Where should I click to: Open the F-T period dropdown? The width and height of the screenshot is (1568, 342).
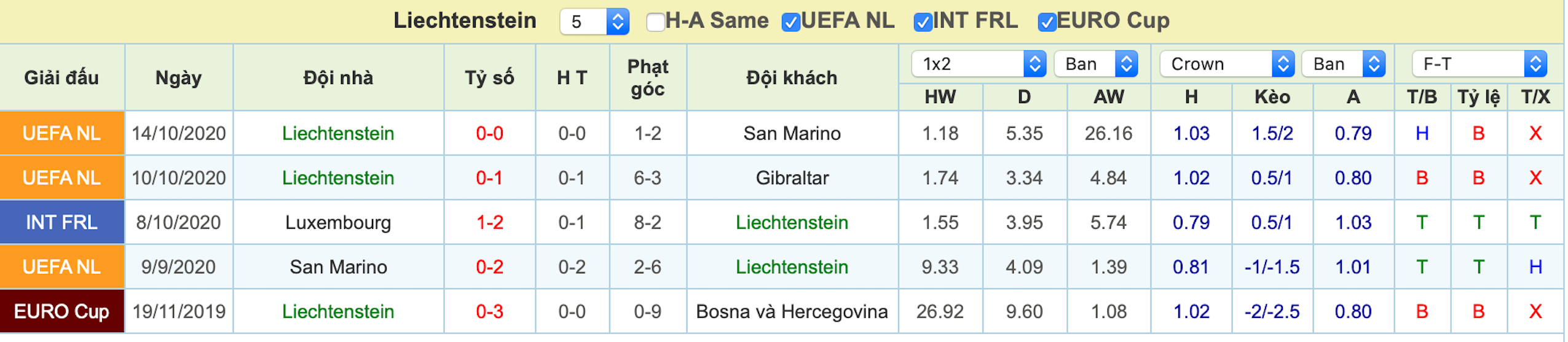tap(1479, 64)
